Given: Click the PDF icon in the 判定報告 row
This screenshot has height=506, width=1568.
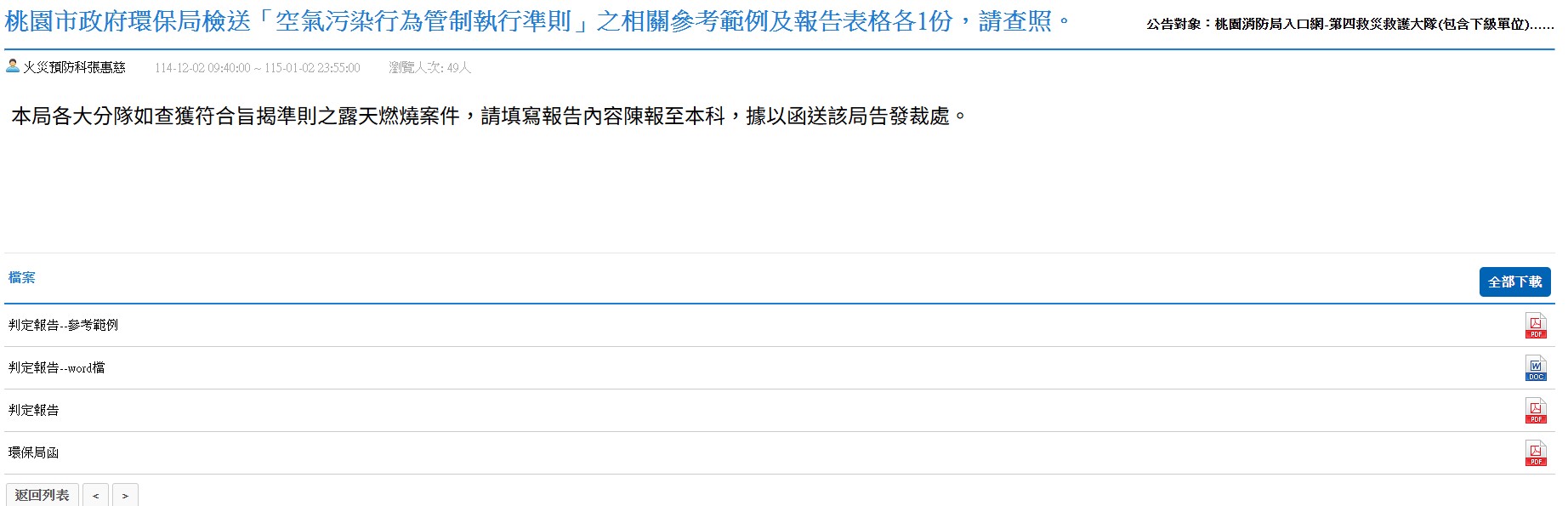Looking at the screenshot, I should (1535, 411).
